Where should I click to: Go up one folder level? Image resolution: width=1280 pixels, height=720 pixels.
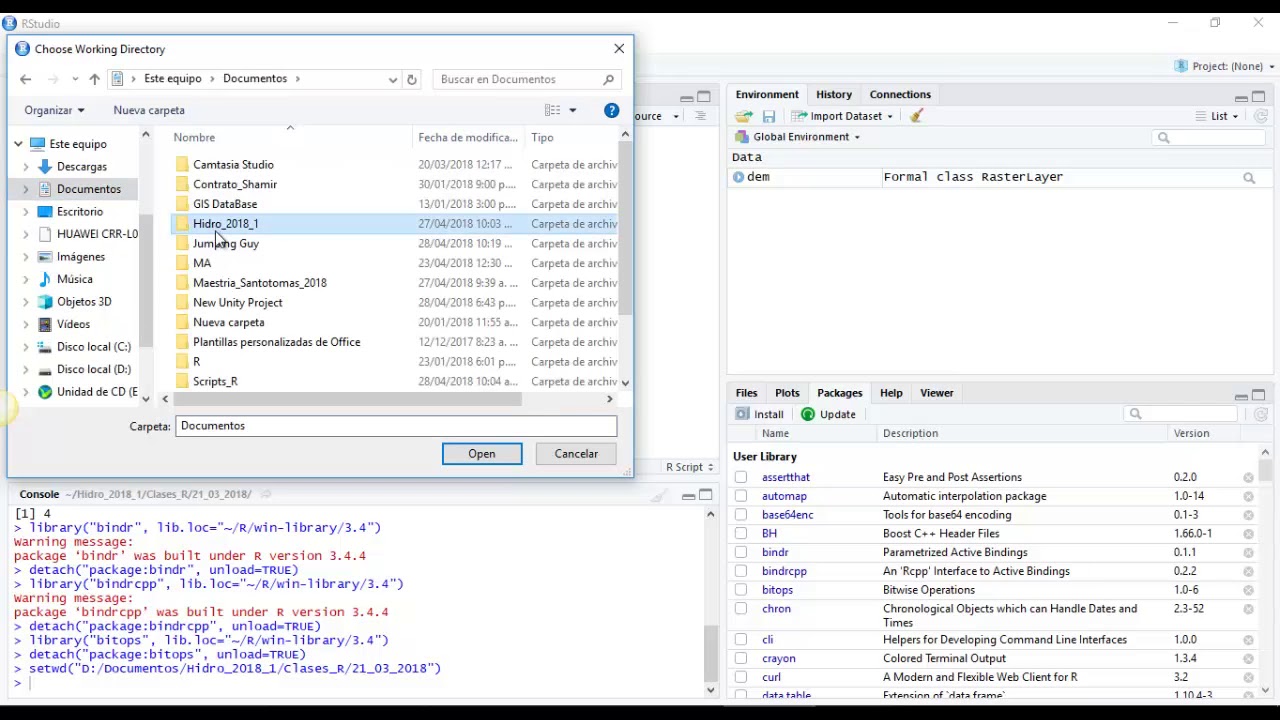pyautogui.click(x=94, y=79)
